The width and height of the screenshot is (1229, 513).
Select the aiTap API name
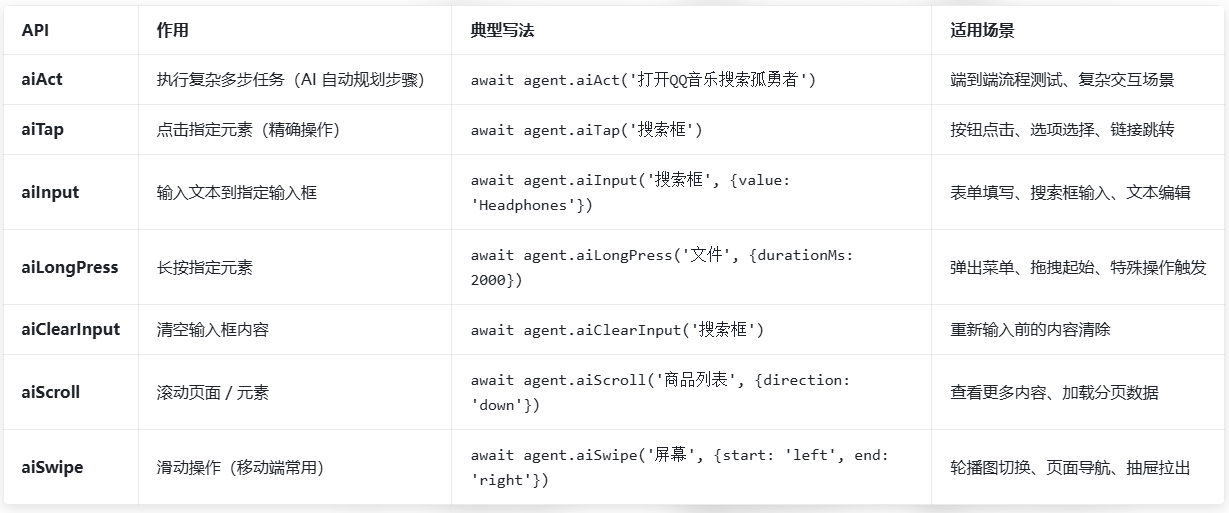pyautogui.click(x=43, y=129)
